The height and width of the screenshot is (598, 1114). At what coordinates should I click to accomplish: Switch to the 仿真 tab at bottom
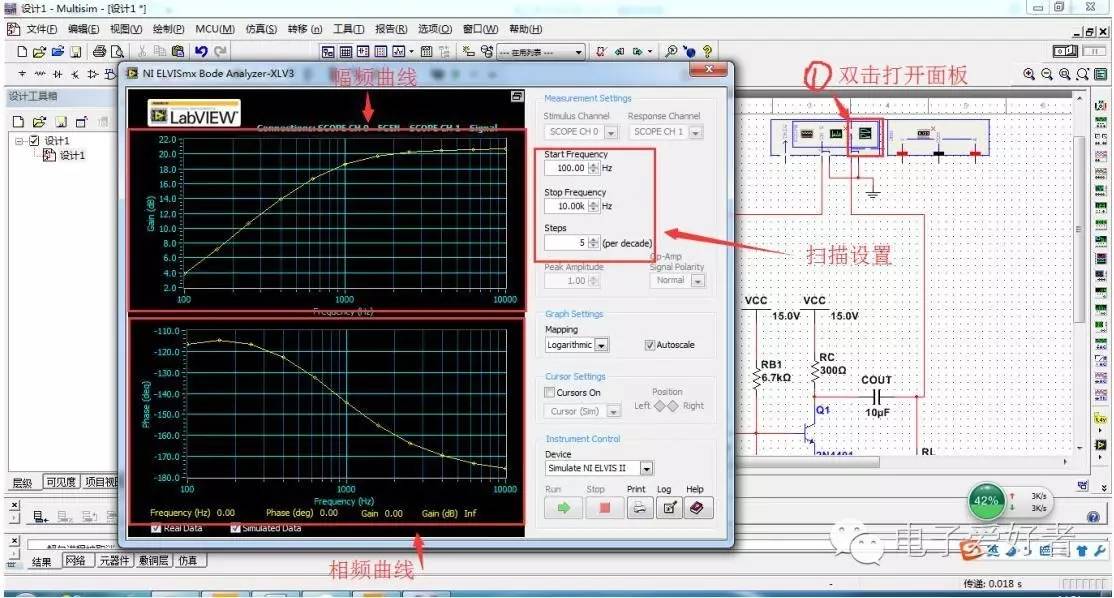(x=188, y=560)
